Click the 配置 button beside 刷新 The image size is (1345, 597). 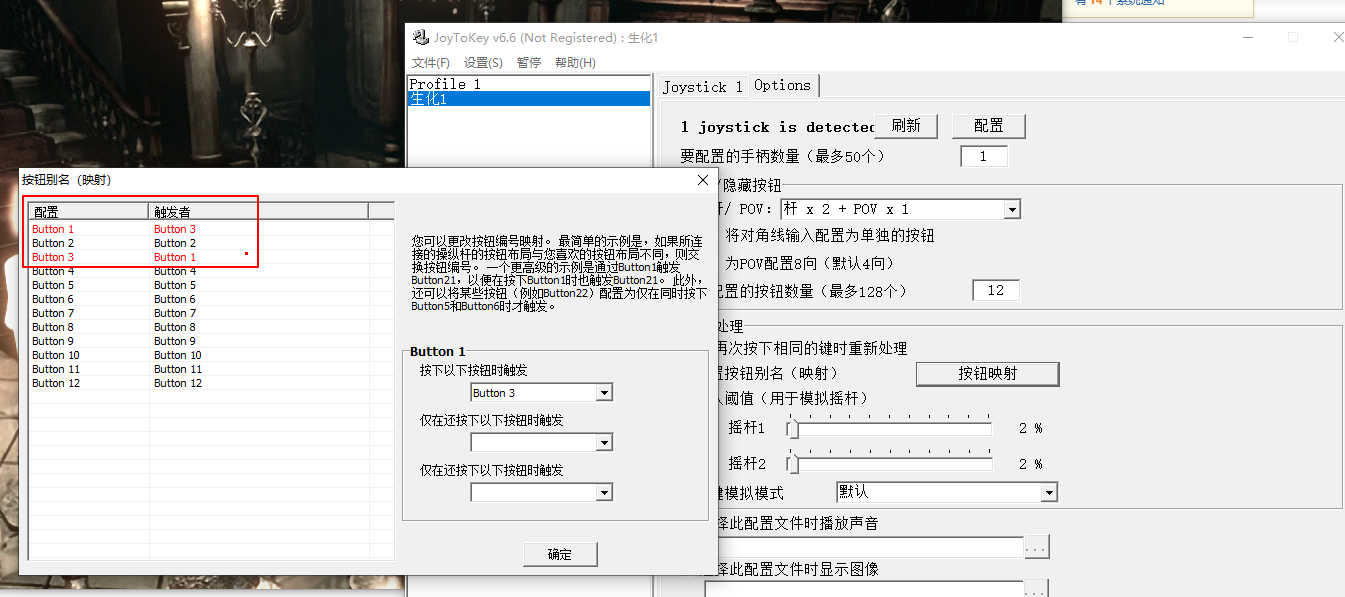point(988,126)
